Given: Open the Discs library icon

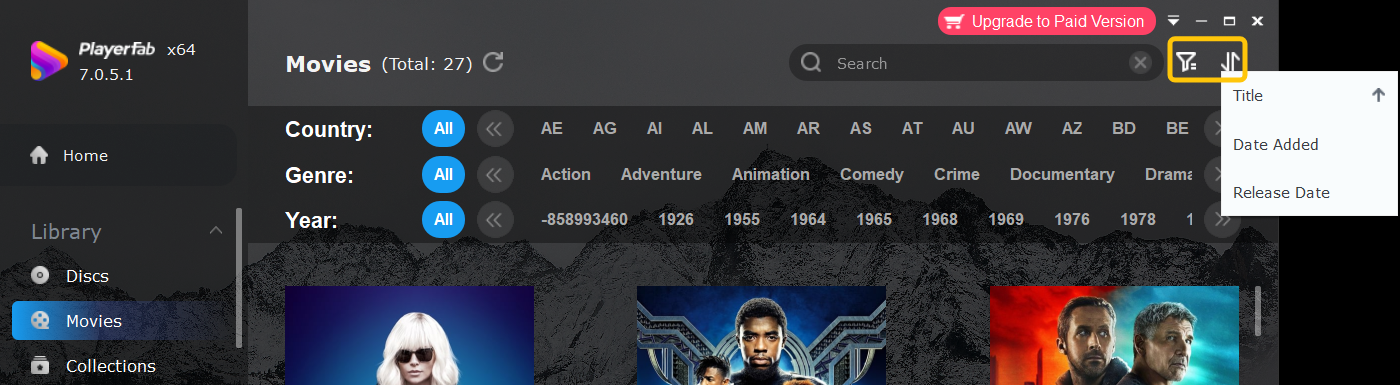Looking at the screenshot, I should [x=40, y=275].
